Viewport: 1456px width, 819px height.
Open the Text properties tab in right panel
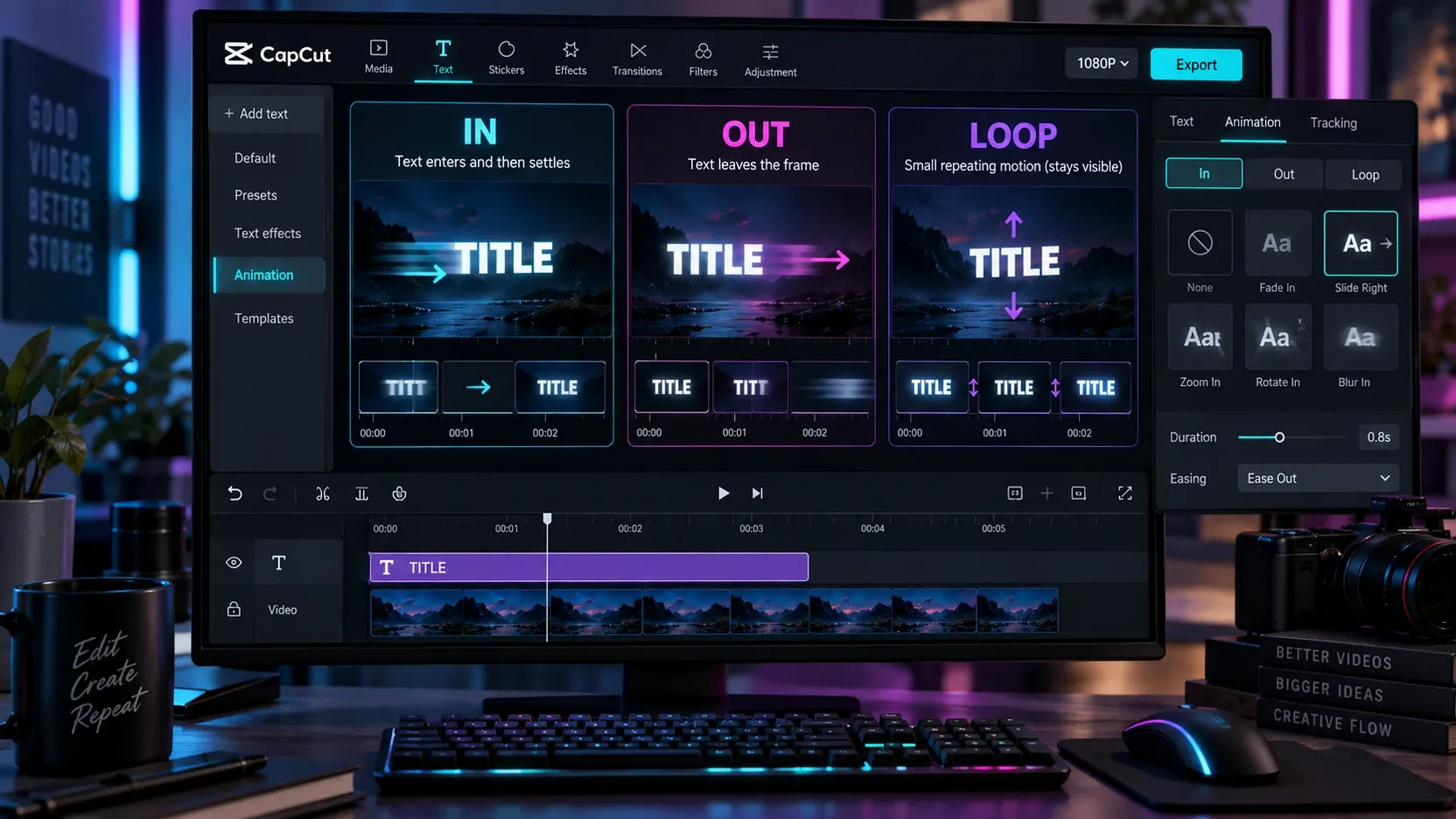click(1181, 121)
